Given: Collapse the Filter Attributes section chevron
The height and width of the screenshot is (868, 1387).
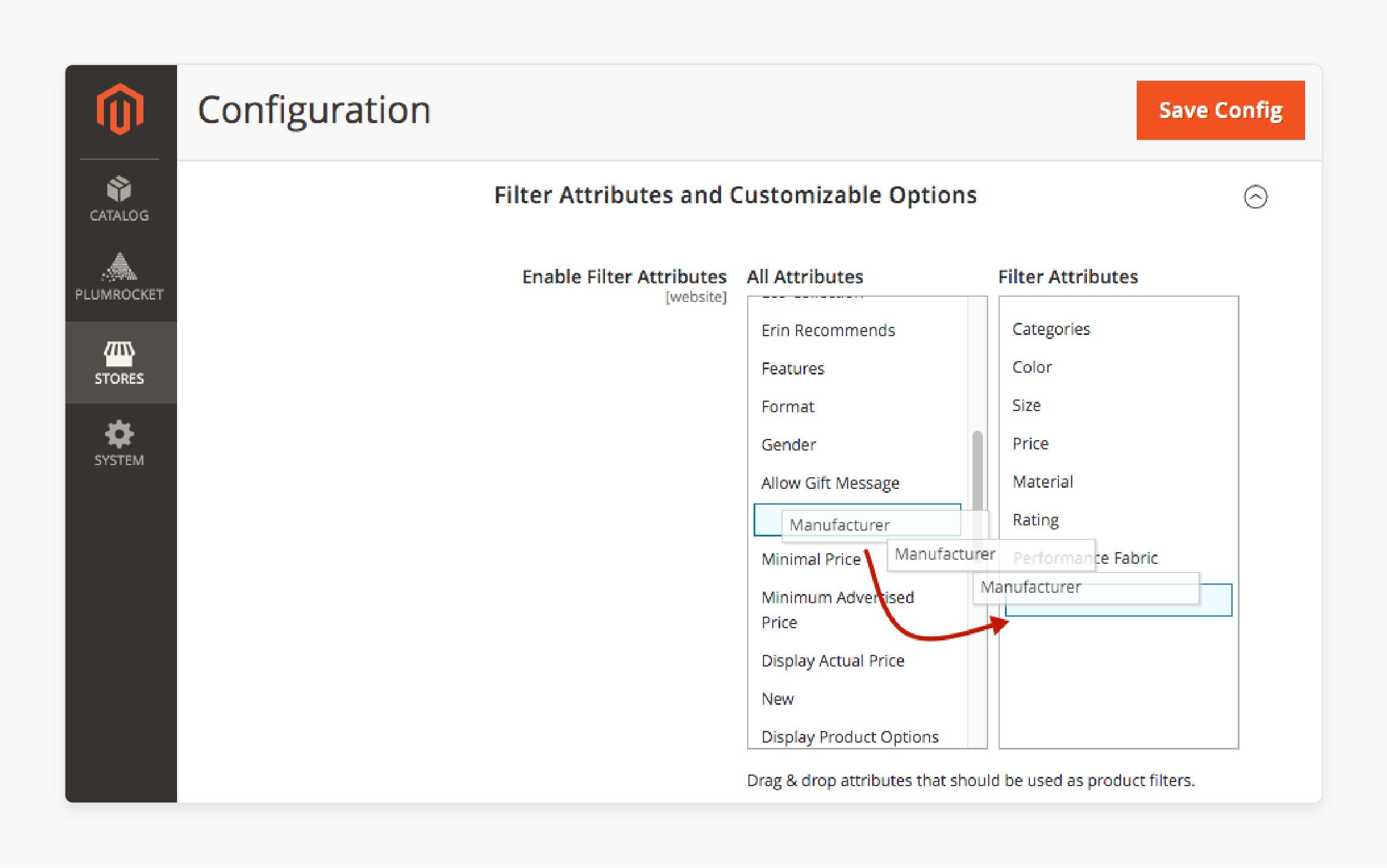Looking at the screenshot, I should point(1255,197).
